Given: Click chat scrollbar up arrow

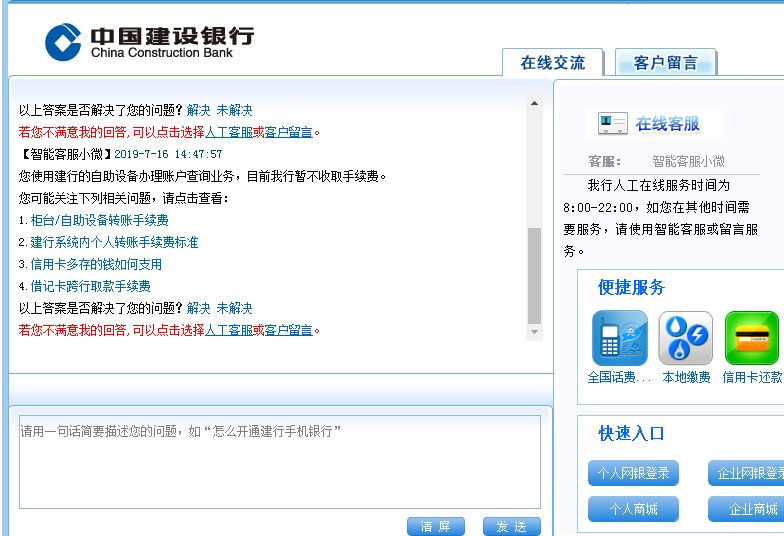Looking at the screenshot, I should [534, 104].
